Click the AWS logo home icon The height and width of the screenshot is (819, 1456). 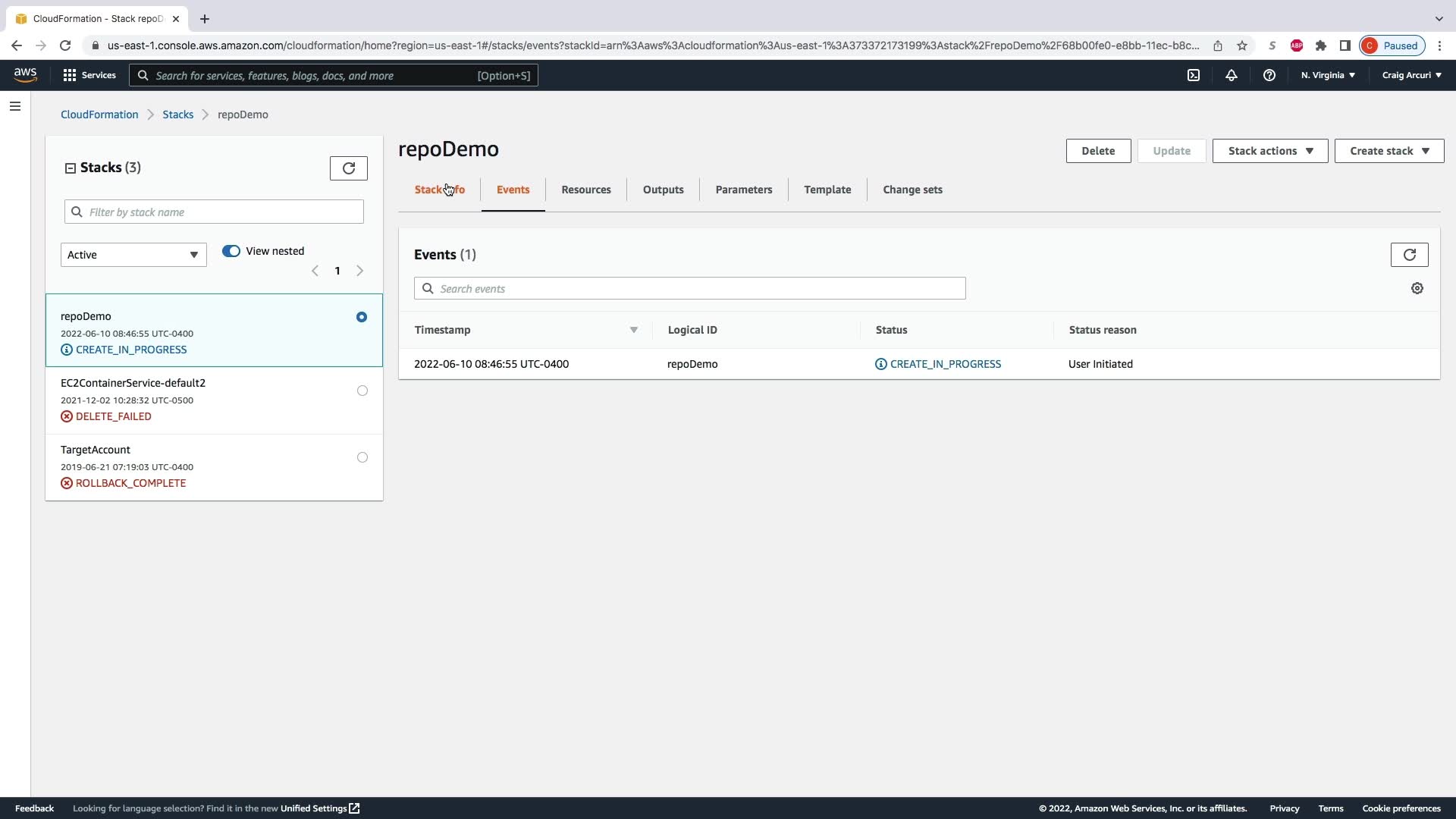25,74
